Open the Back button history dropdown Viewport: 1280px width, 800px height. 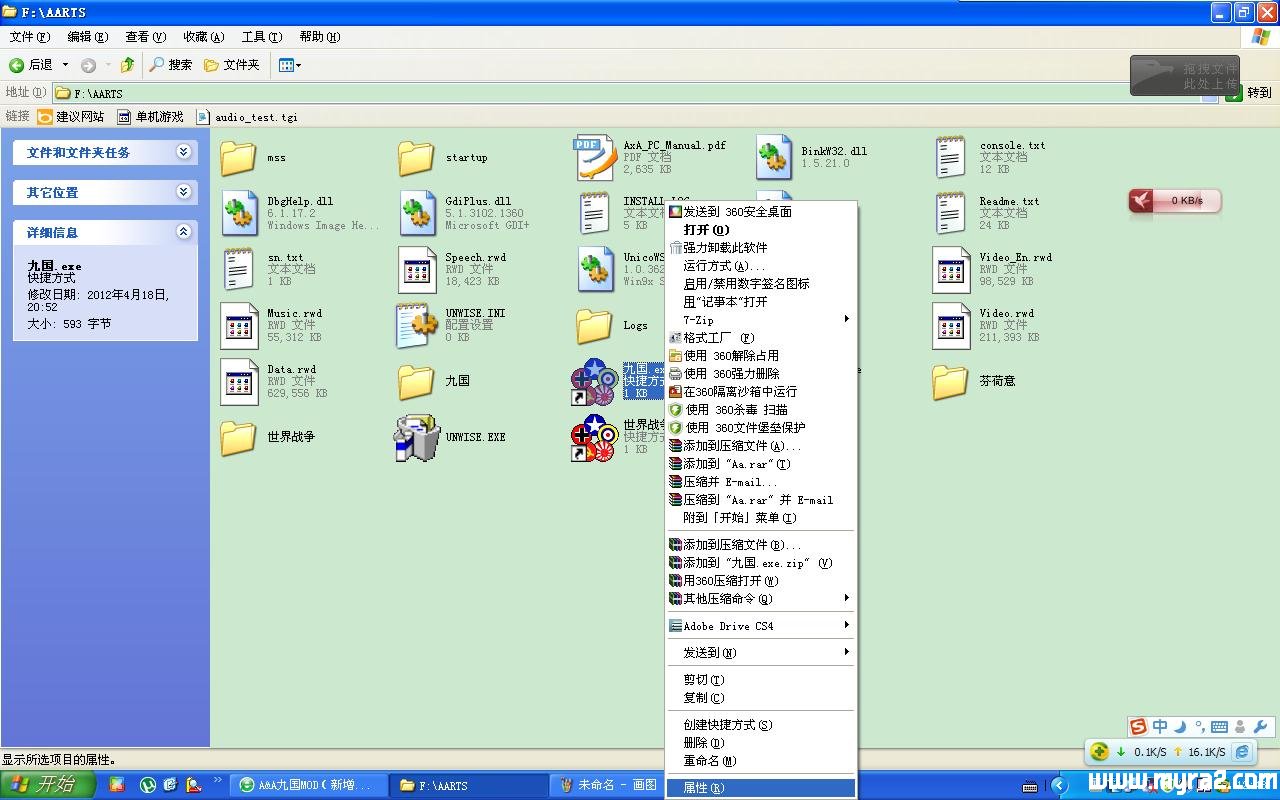[66, 65]
